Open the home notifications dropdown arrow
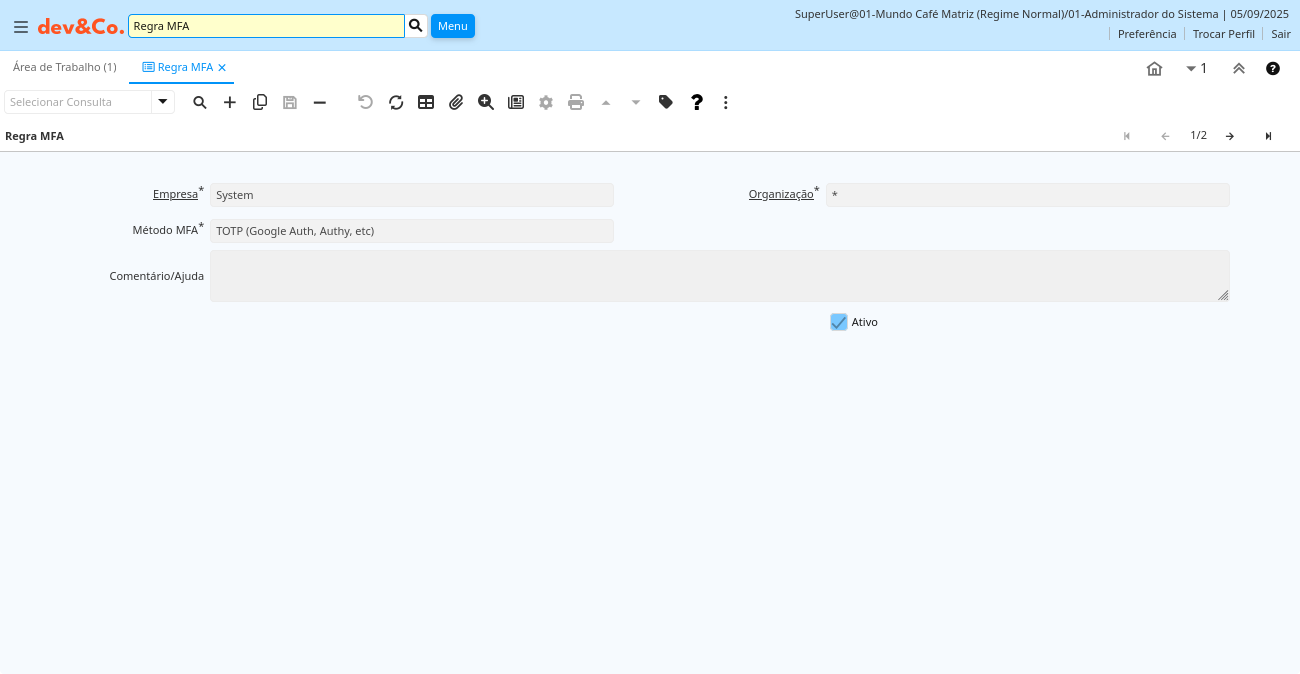The height and width of the screenshot is (674, 1300). [x=1191, y=68]
